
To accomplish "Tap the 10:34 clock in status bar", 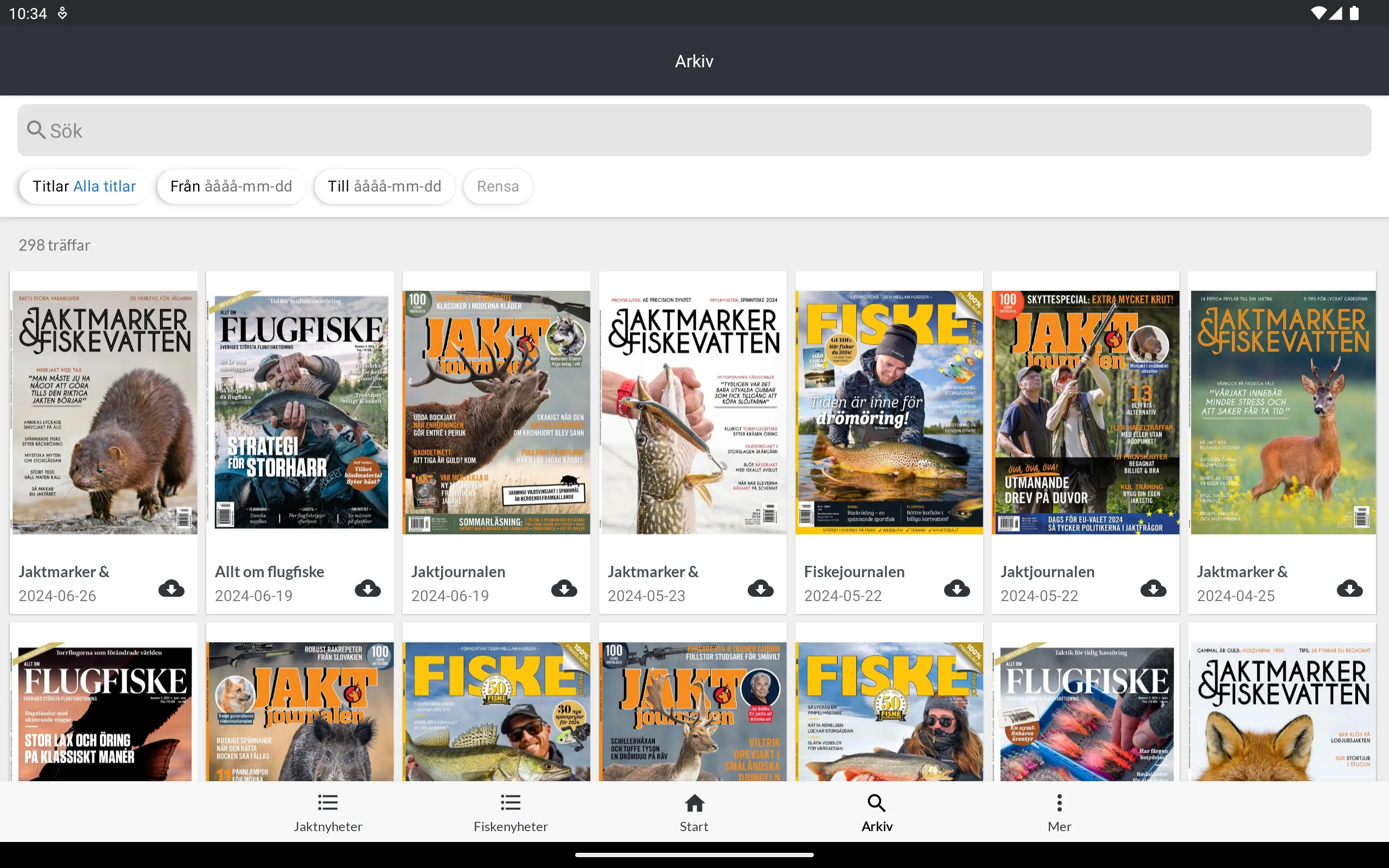I will pyautogui.click(x=28, y=13).
